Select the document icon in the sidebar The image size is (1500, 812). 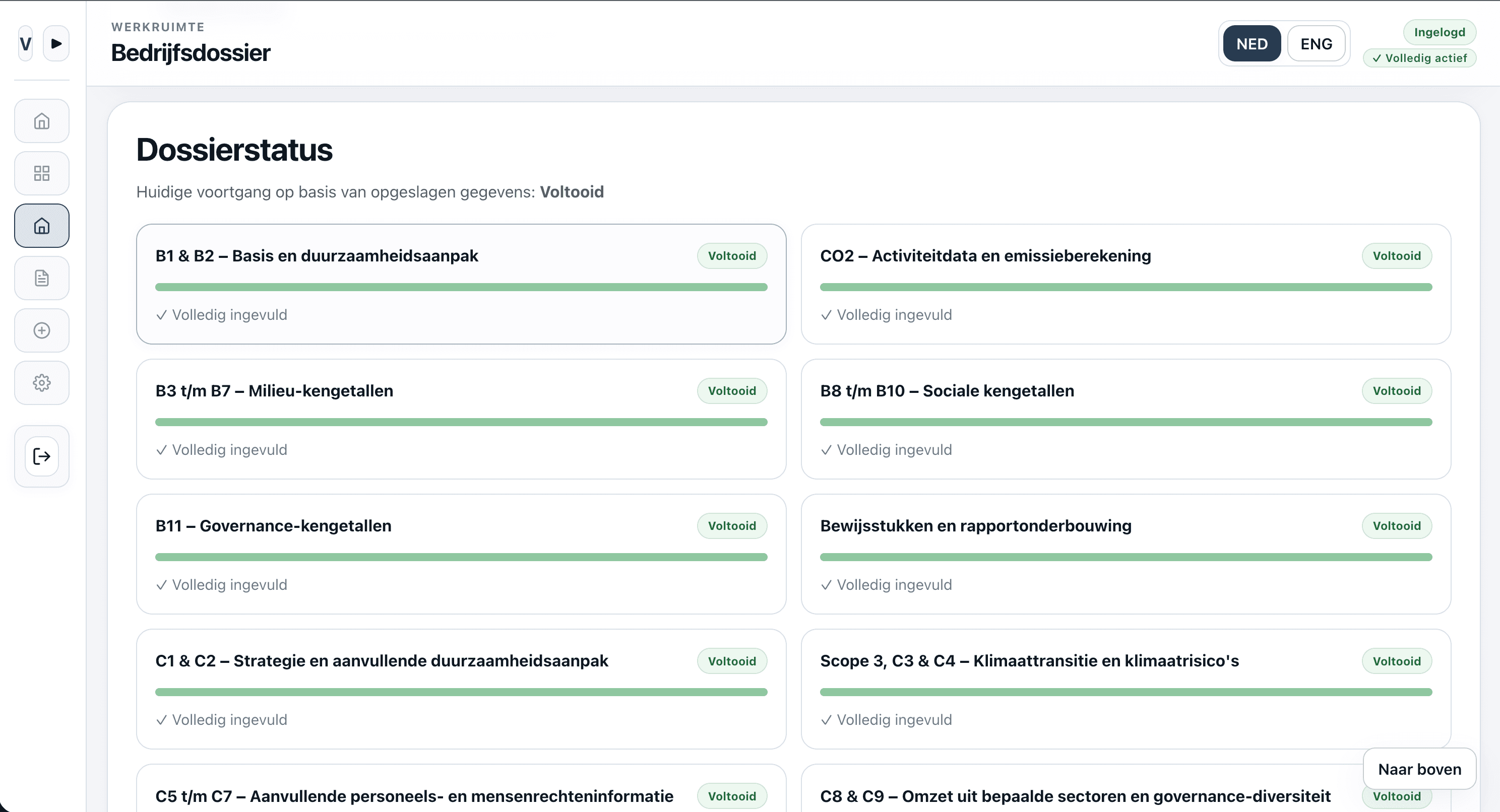41,278
